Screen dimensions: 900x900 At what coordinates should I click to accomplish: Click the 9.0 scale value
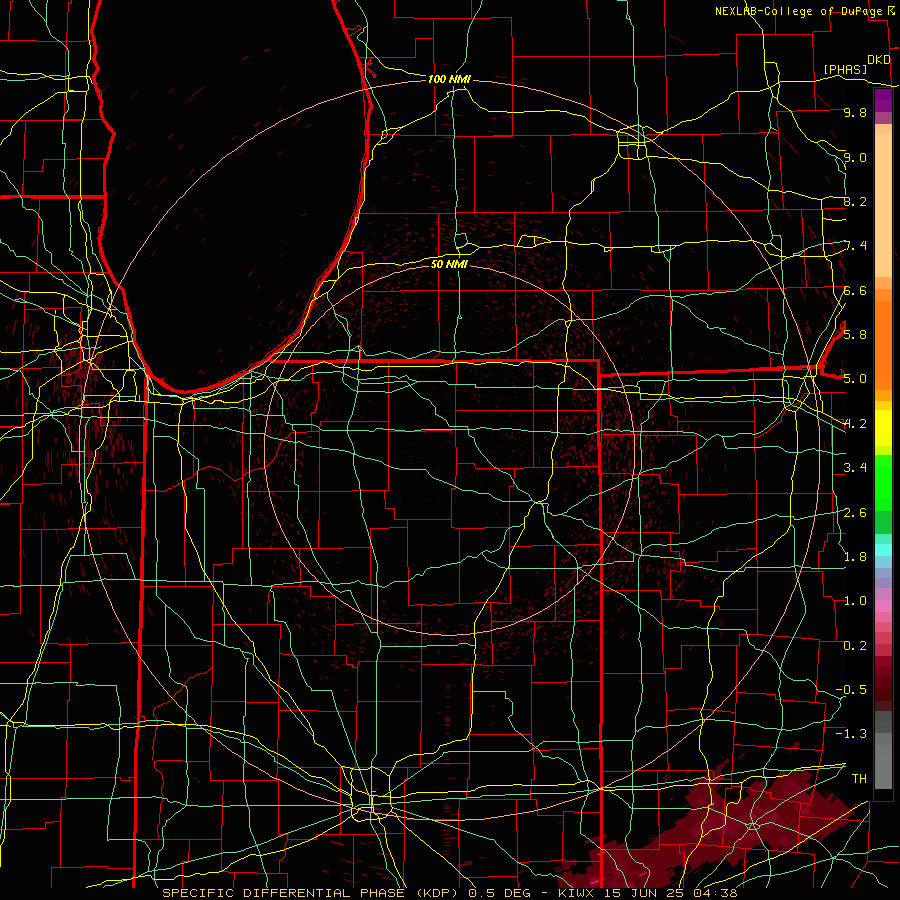[855, 157]
